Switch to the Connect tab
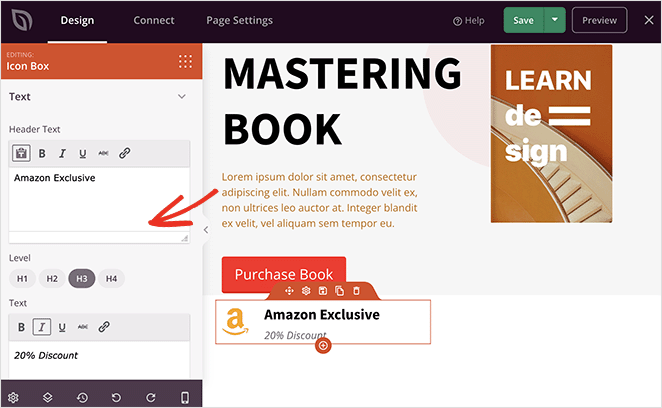Screen dimensions: 662x408 (x=153, y=20)
